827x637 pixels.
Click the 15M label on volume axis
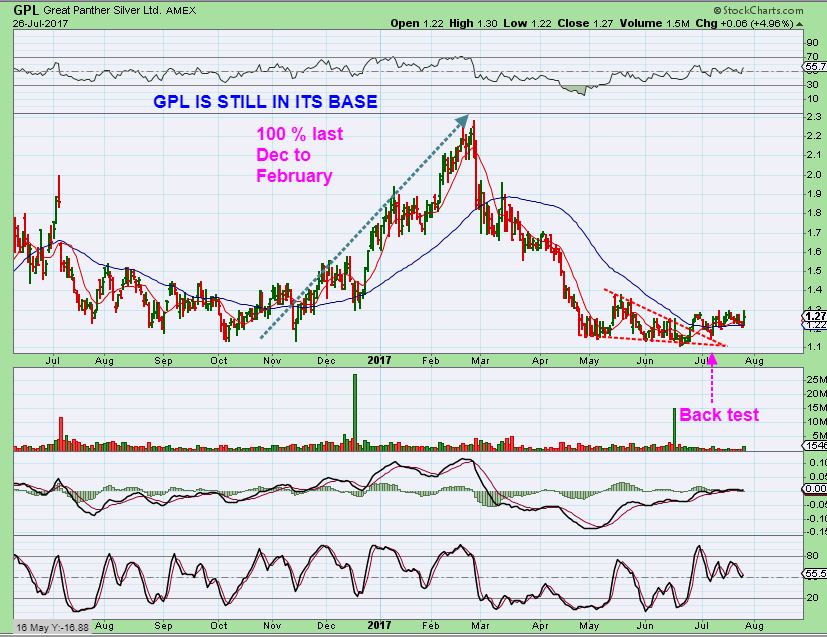[x=816, y=408]
